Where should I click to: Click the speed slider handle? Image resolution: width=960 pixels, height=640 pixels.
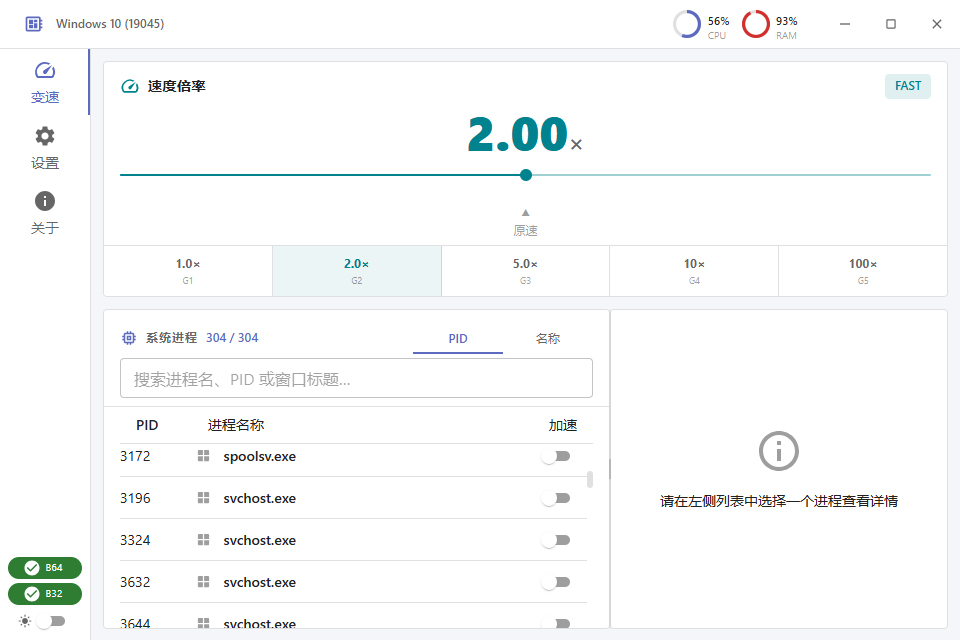click(x=526, y=175)
